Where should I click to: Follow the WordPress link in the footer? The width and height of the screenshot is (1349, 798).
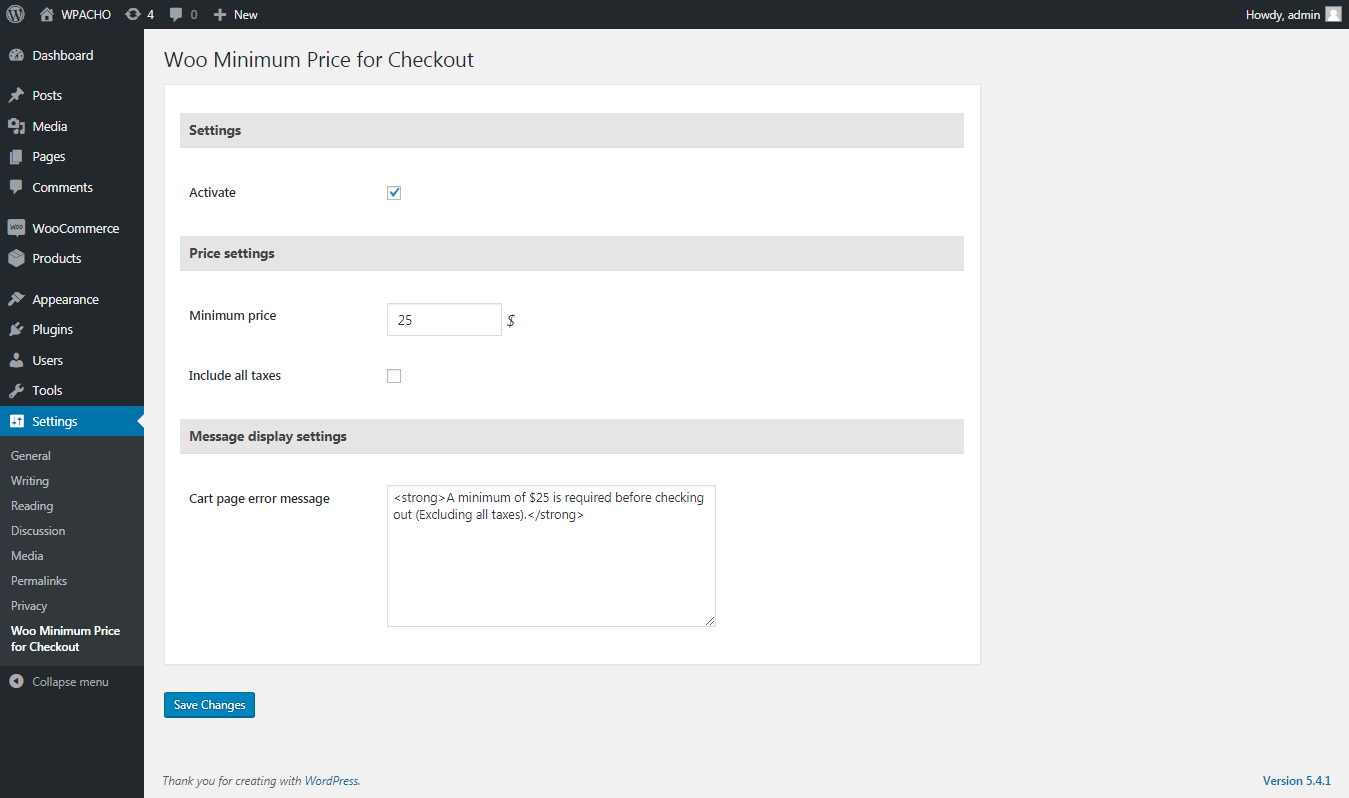(x=331, y=781)
